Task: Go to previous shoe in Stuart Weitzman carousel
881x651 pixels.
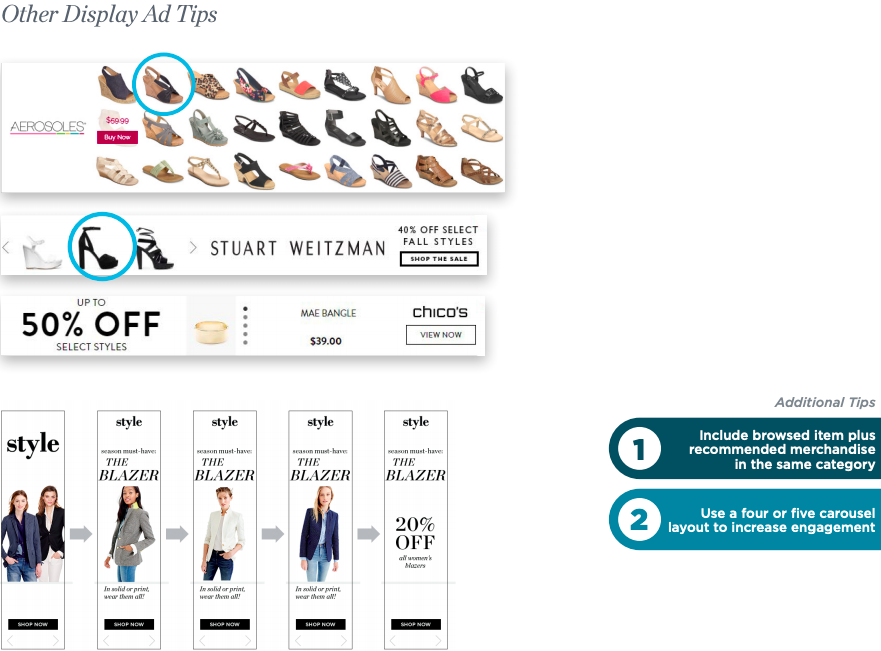Action: pyautogui.click(x=7, y=247)
